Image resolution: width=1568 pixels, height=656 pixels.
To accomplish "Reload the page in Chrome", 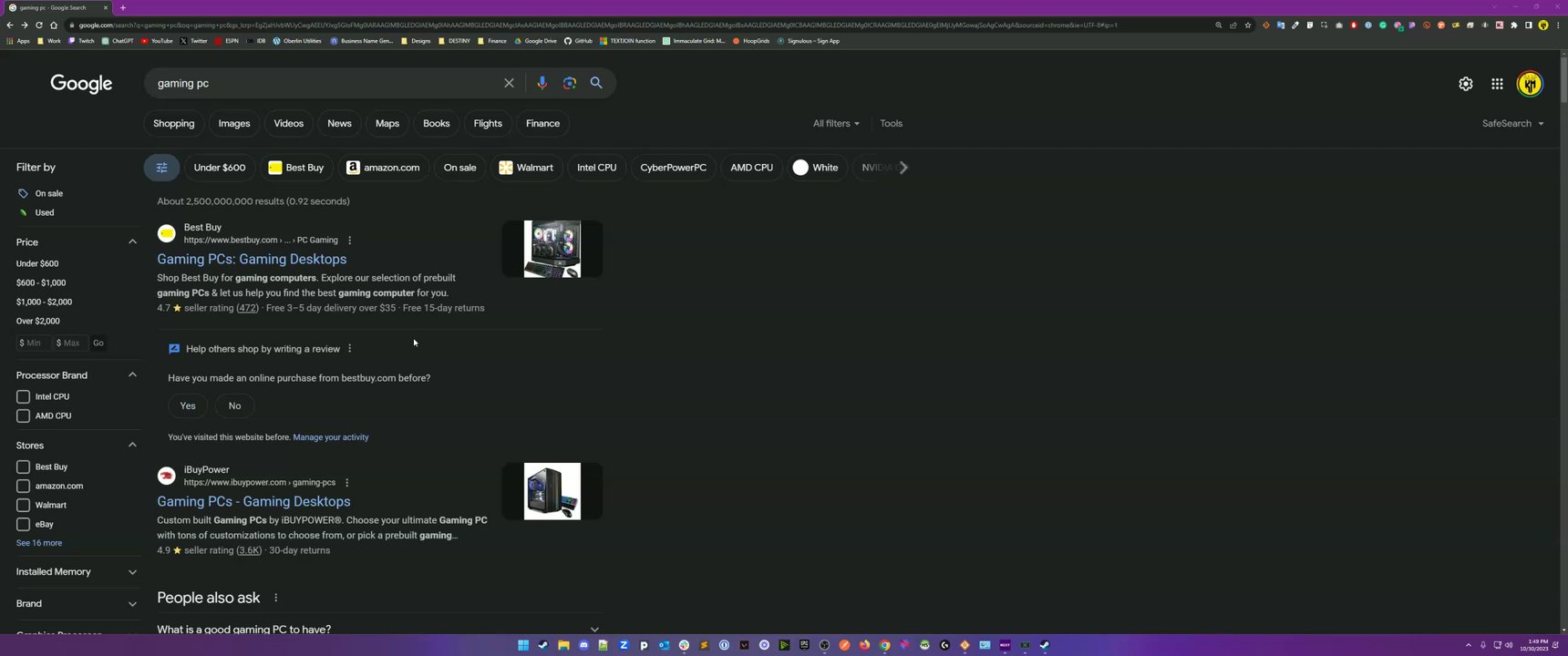I will (39, 26).
